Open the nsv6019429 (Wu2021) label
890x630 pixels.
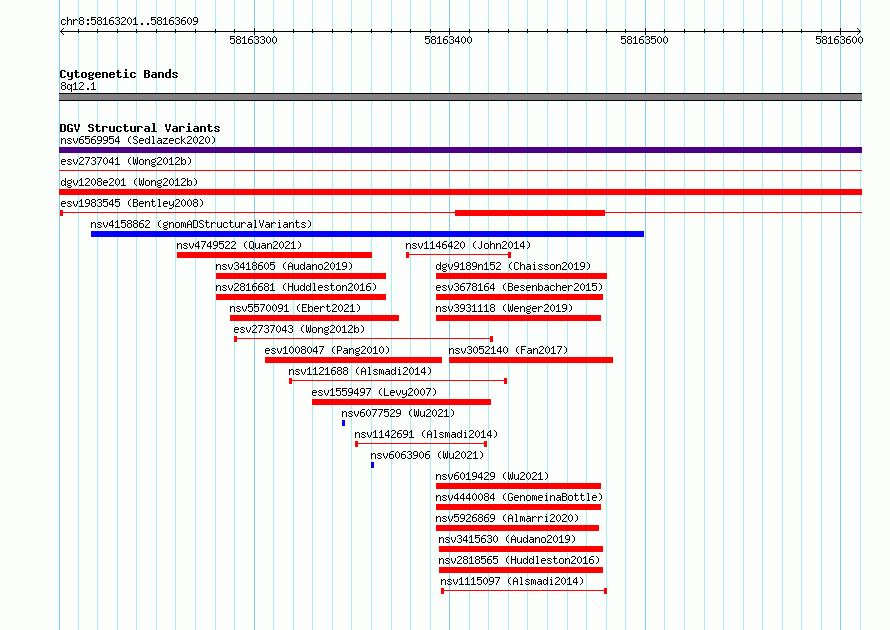492,476
